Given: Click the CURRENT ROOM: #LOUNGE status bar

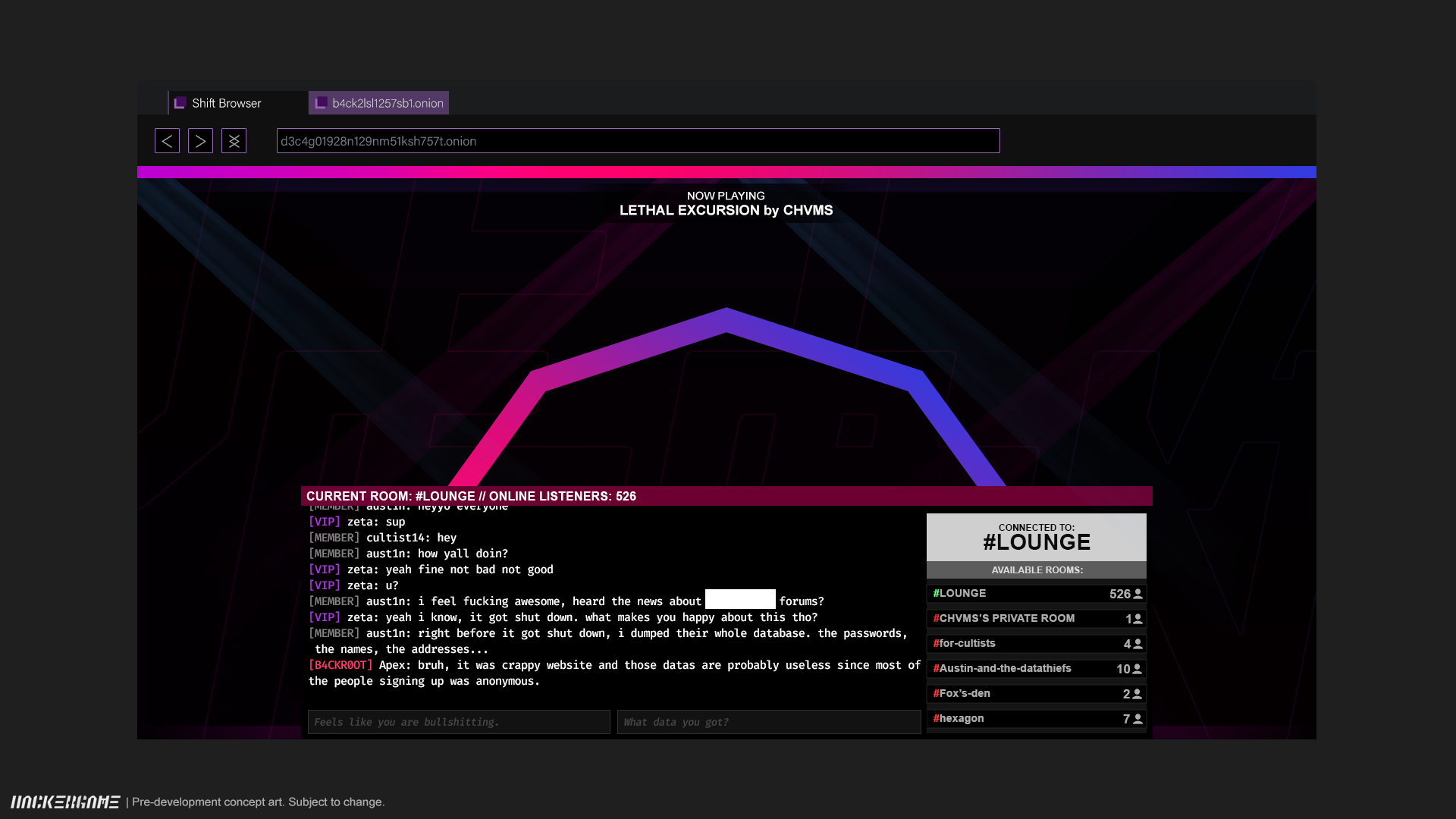Looking at the screenshot, I should (726, 496).
